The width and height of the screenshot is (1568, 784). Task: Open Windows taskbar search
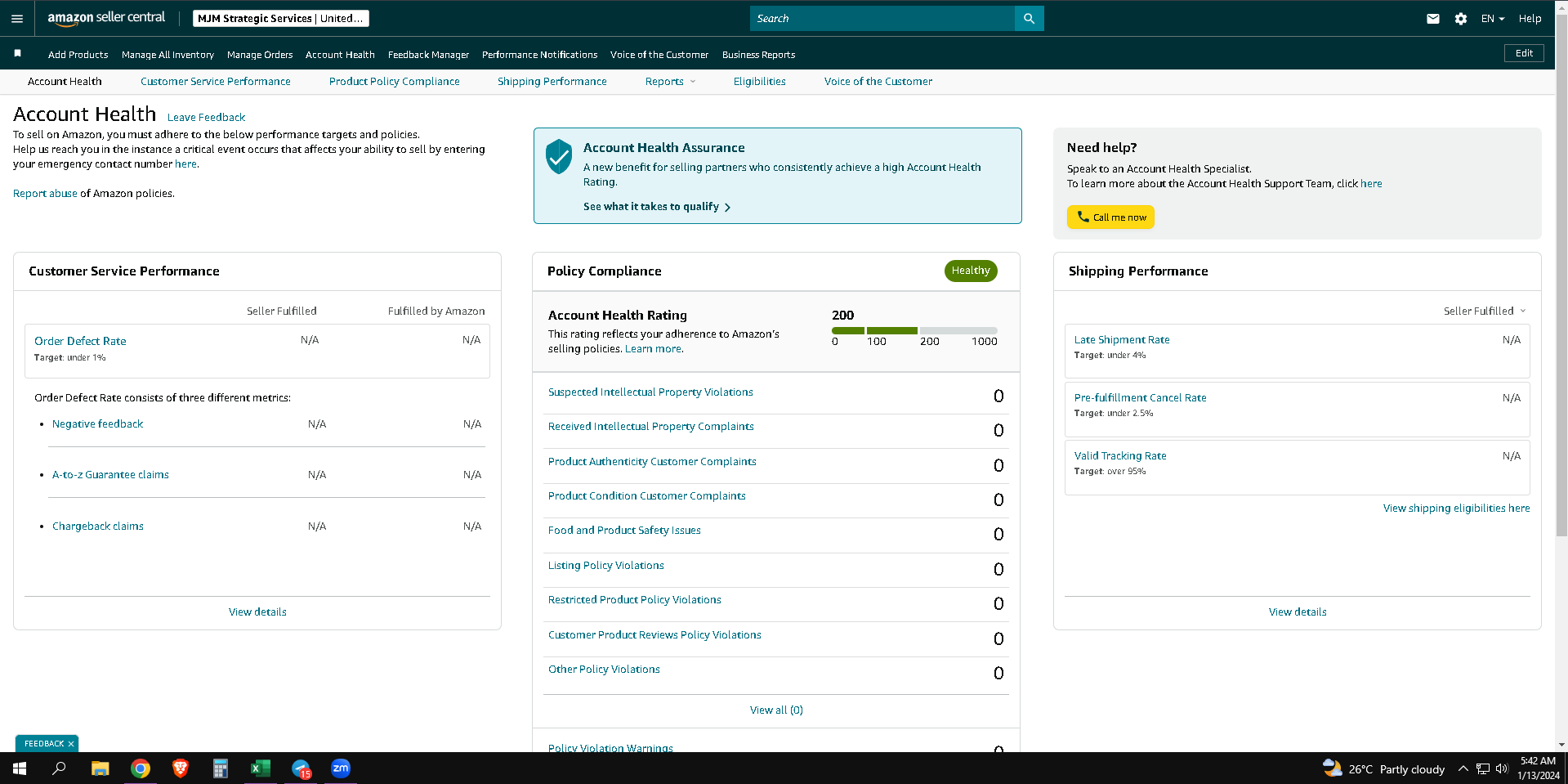pos(59,768)
